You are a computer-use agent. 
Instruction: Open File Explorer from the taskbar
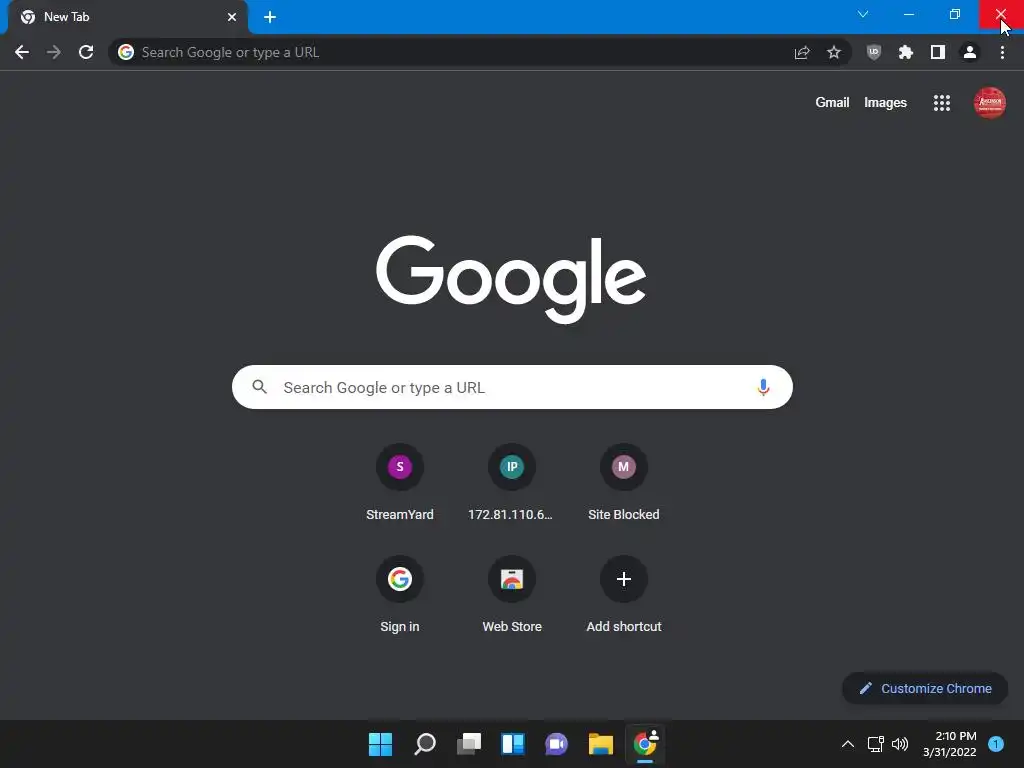pos(601,744)
